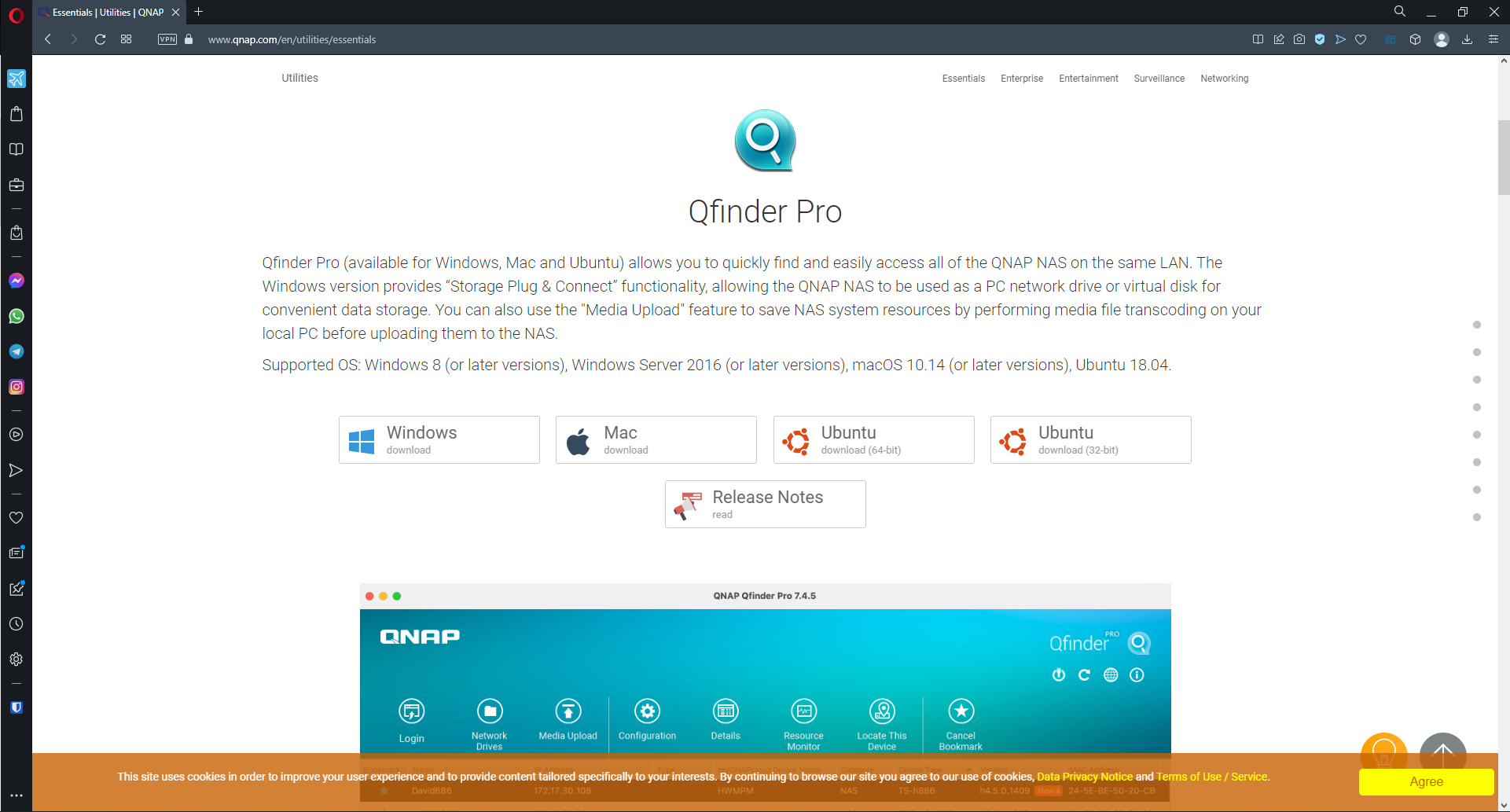
Task: Open the Entertainment nav item
Action: click(x=1089, y=79)
